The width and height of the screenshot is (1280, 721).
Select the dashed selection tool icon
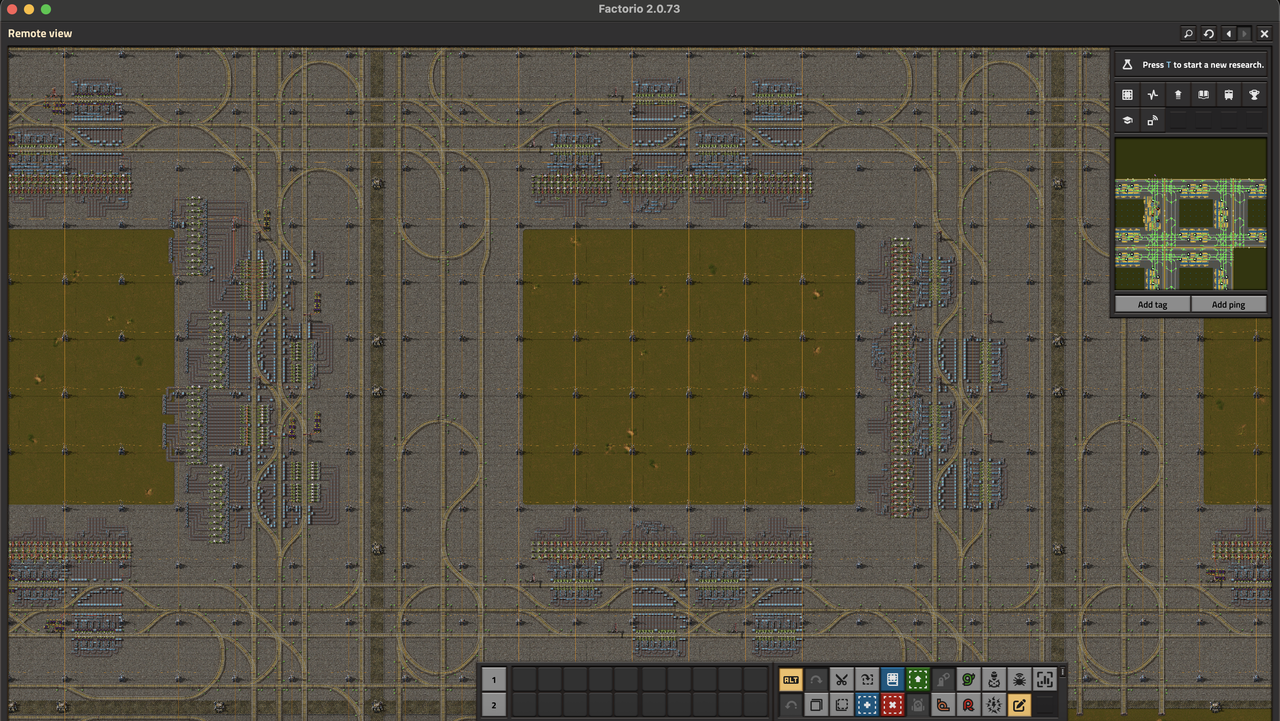point(841,705)
